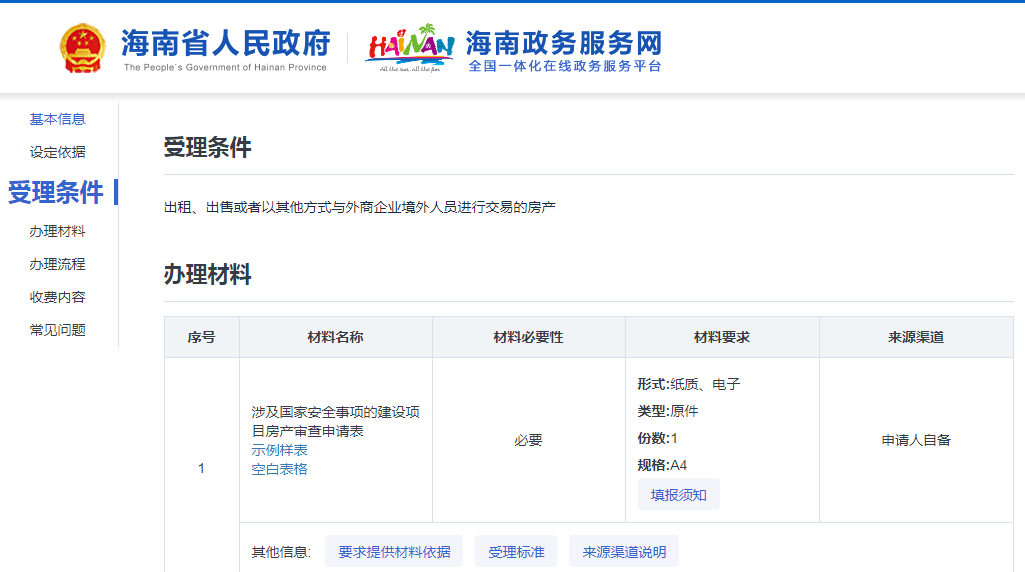
Task: Navigate to 收费内容 section
Action: coord(58,297)
